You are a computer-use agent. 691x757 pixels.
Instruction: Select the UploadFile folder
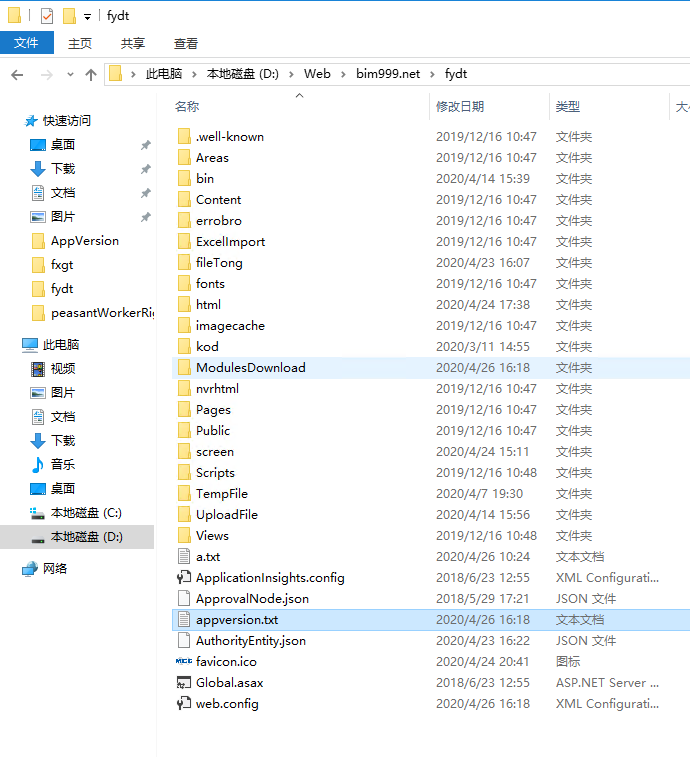[227, 515]
